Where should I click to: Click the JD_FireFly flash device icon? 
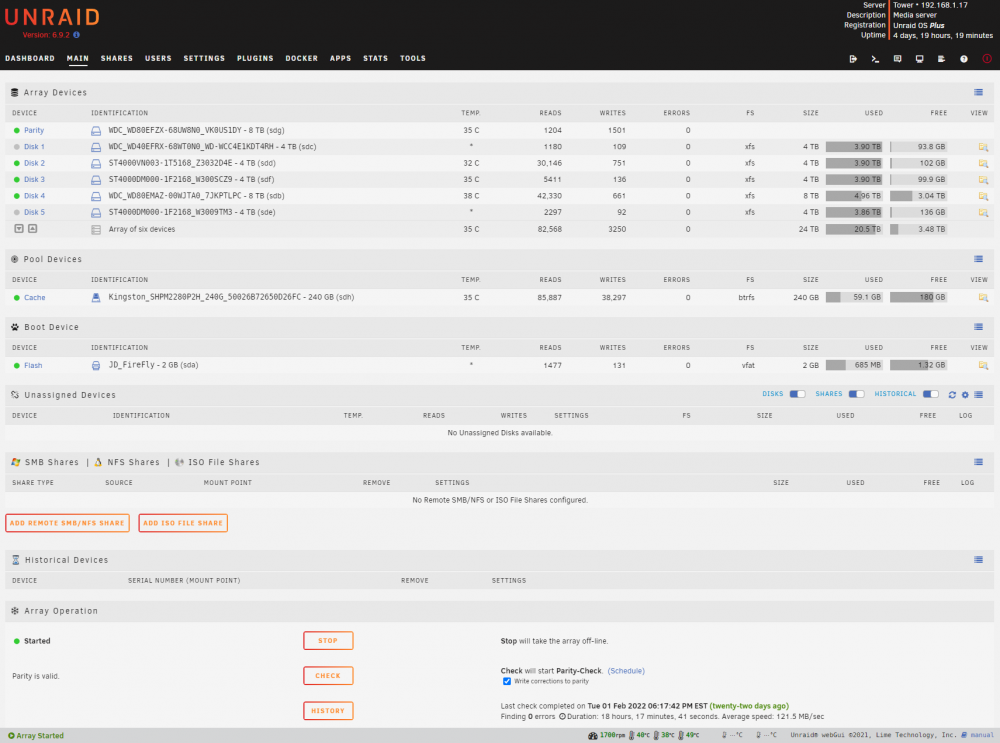click(96, 365)
